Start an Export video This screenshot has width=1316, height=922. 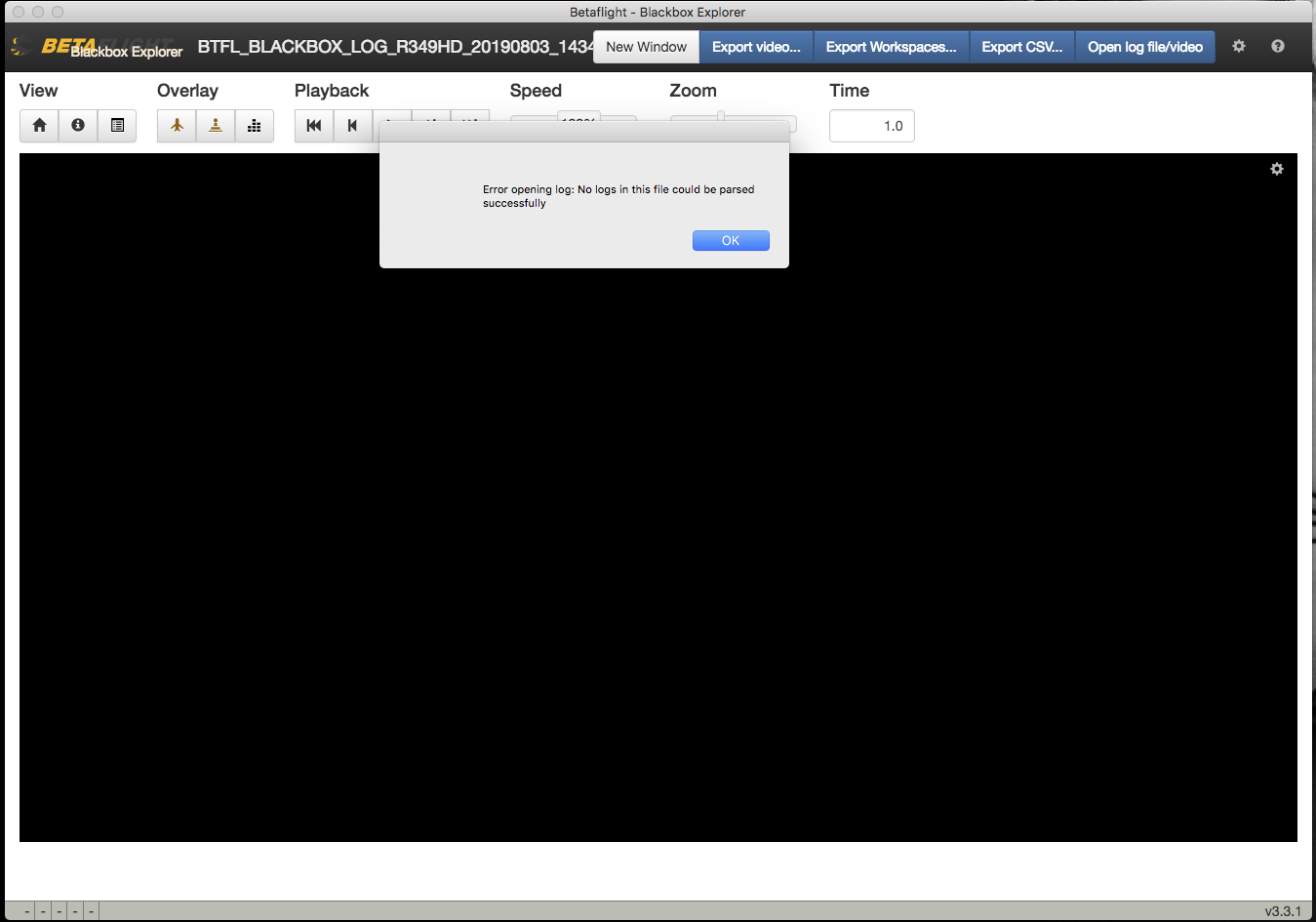755,46
